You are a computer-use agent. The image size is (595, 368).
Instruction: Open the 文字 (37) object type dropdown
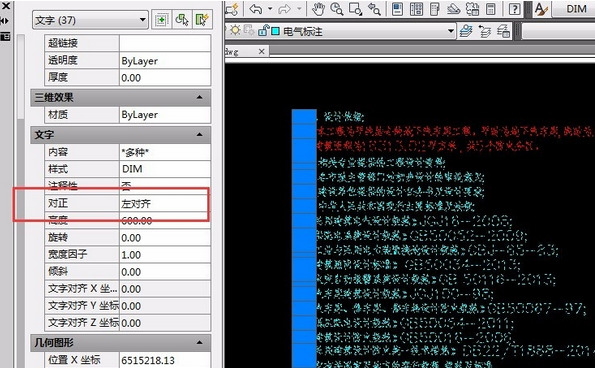[90, 20]
